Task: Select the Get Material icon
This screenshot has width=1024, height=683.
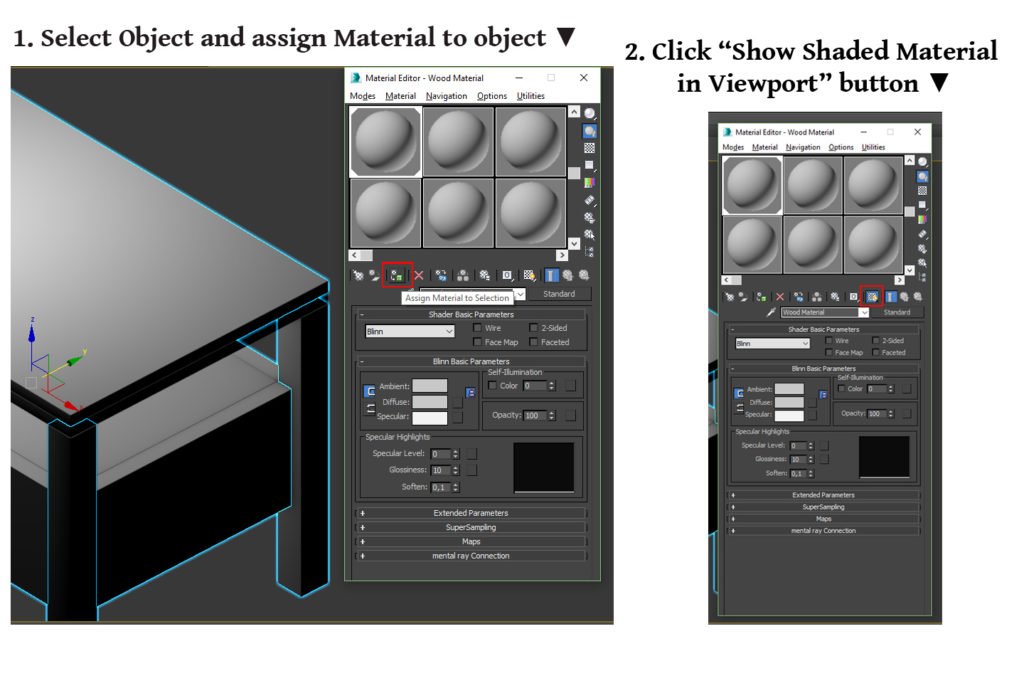Action: (x=358, y=275)
